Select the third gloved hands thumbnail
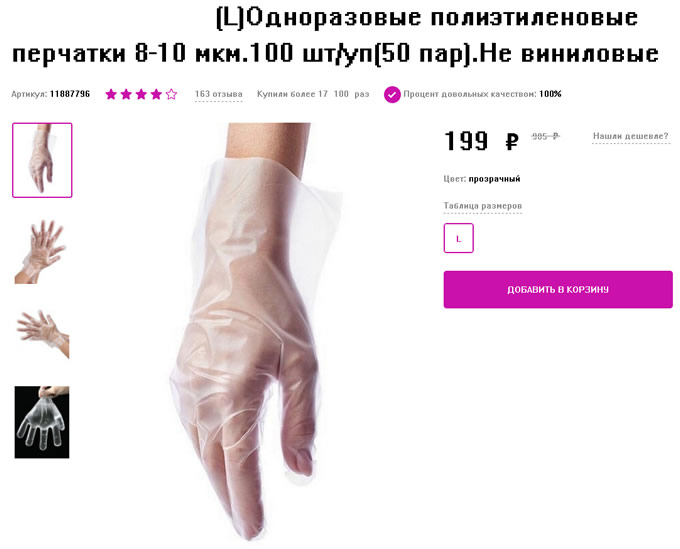 [42, 333]
